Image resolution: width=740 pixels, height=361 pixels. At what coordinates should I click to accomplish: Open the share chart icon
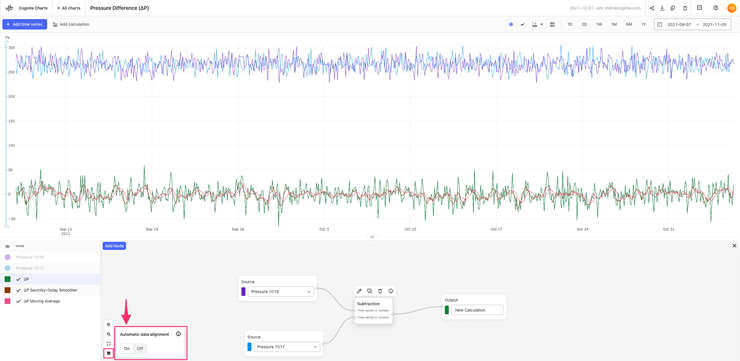tap(652, 8)
